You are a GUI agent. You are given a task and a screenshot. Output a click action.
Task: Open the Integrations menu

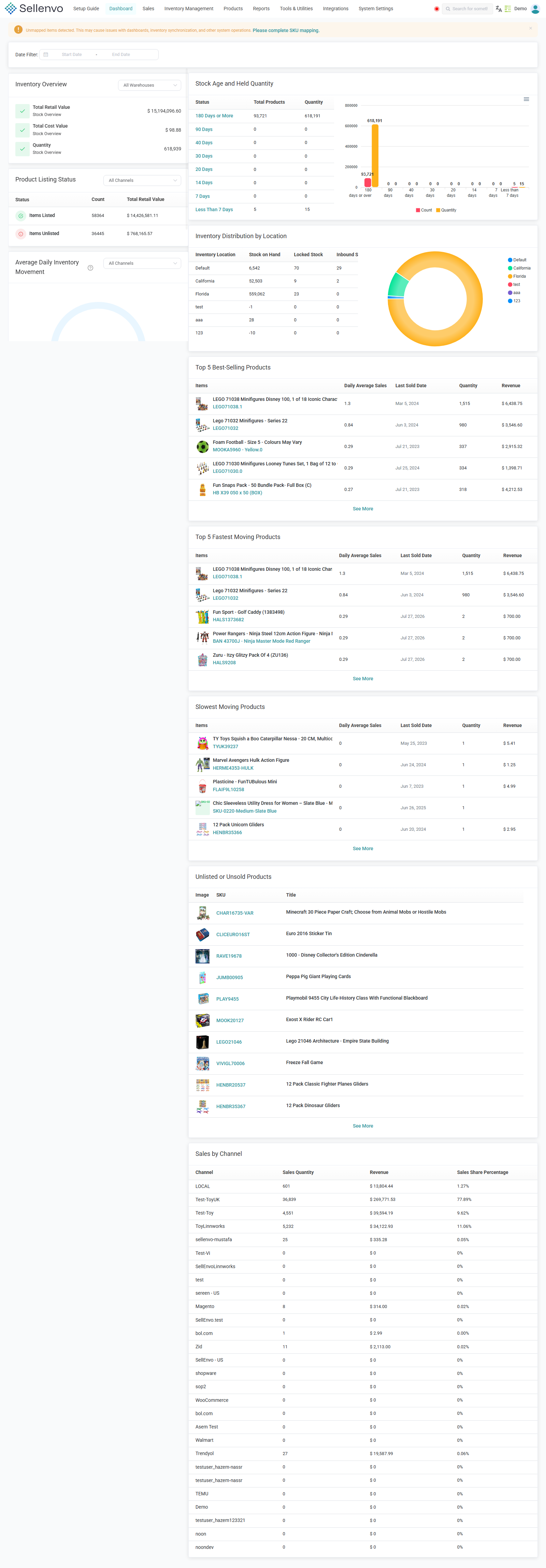335,9
